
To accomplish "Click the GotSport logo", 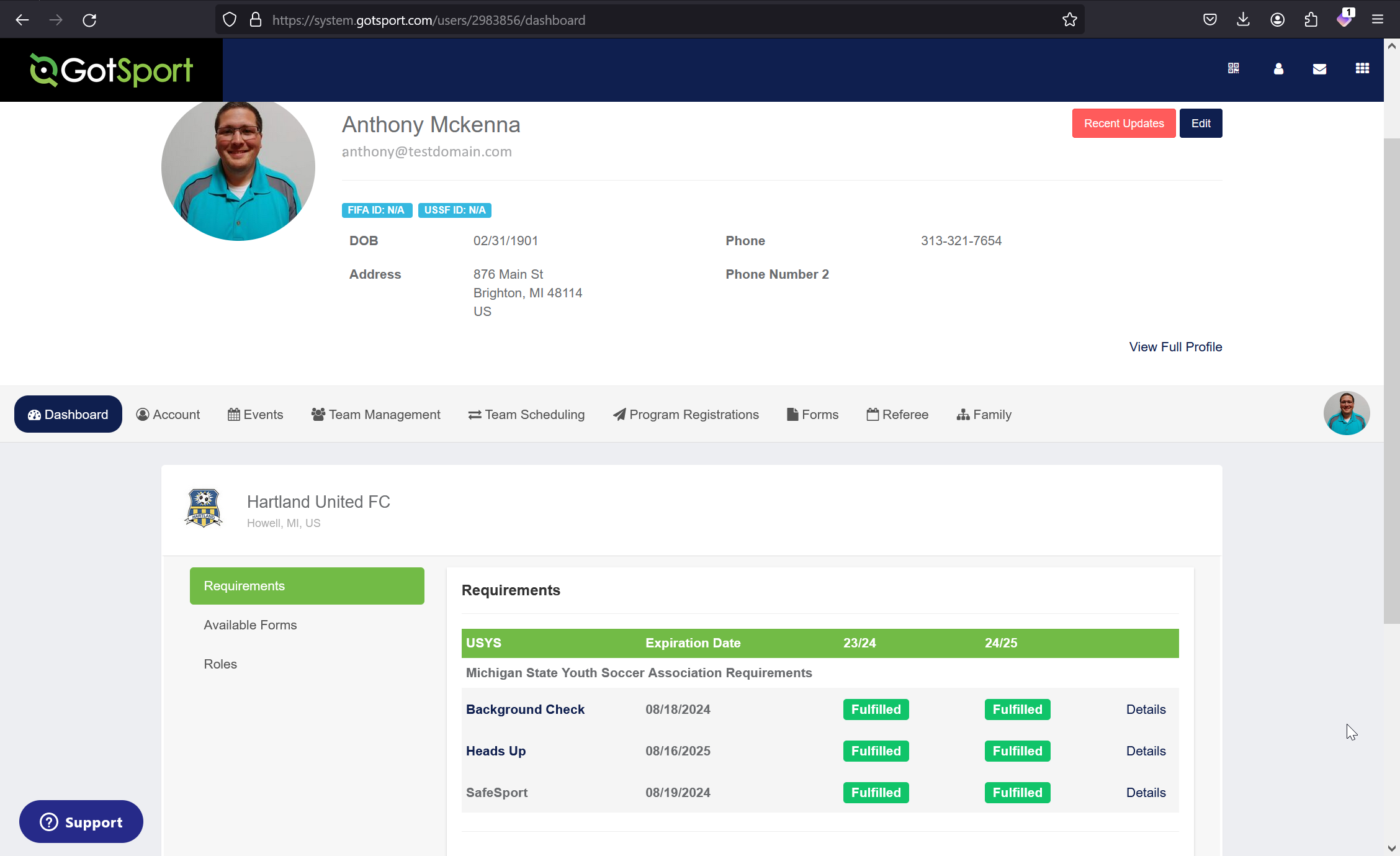I will (111, 70).
